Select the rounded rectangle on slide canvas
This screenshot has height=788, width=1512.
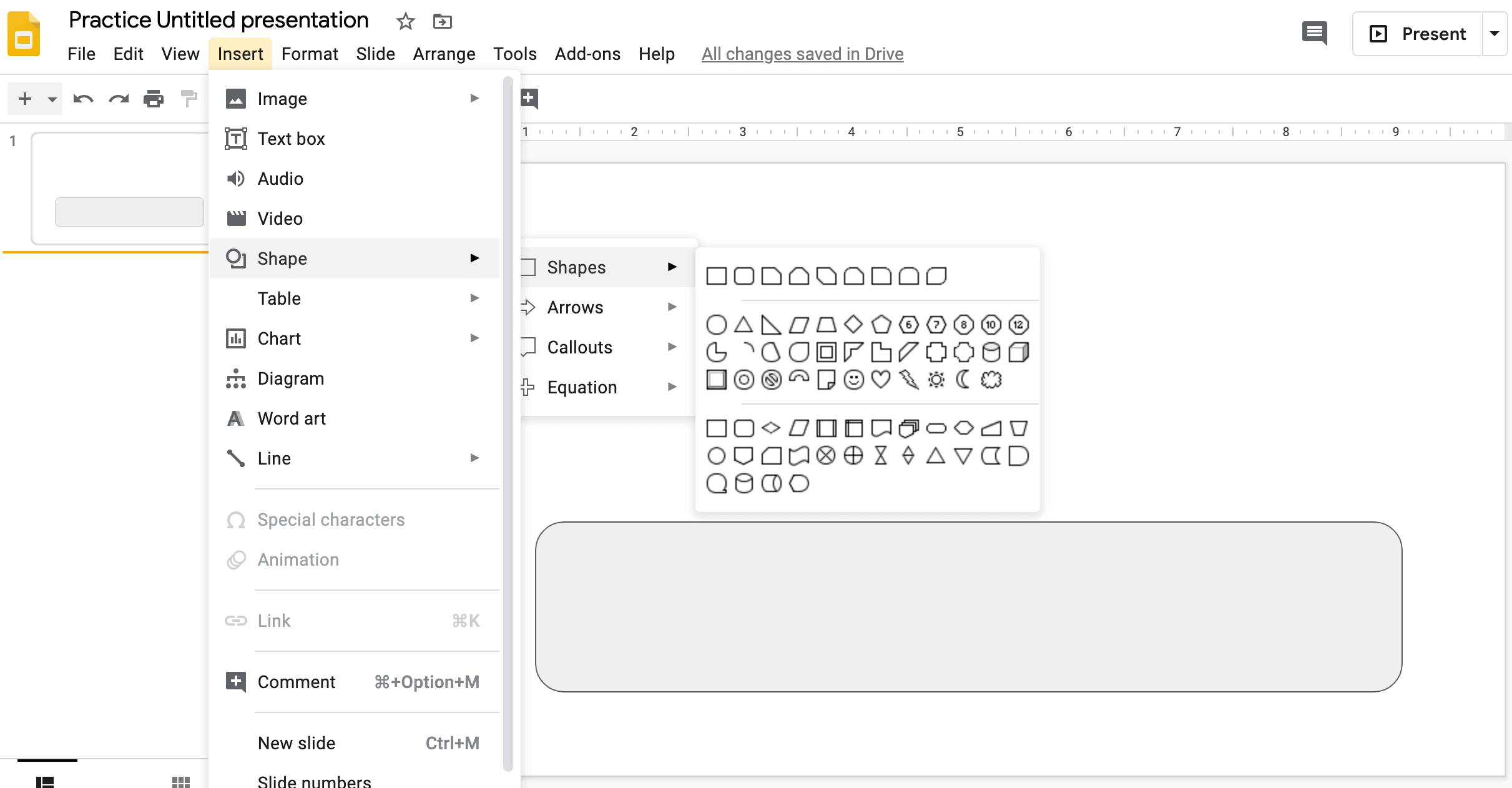tap(968, 606)
